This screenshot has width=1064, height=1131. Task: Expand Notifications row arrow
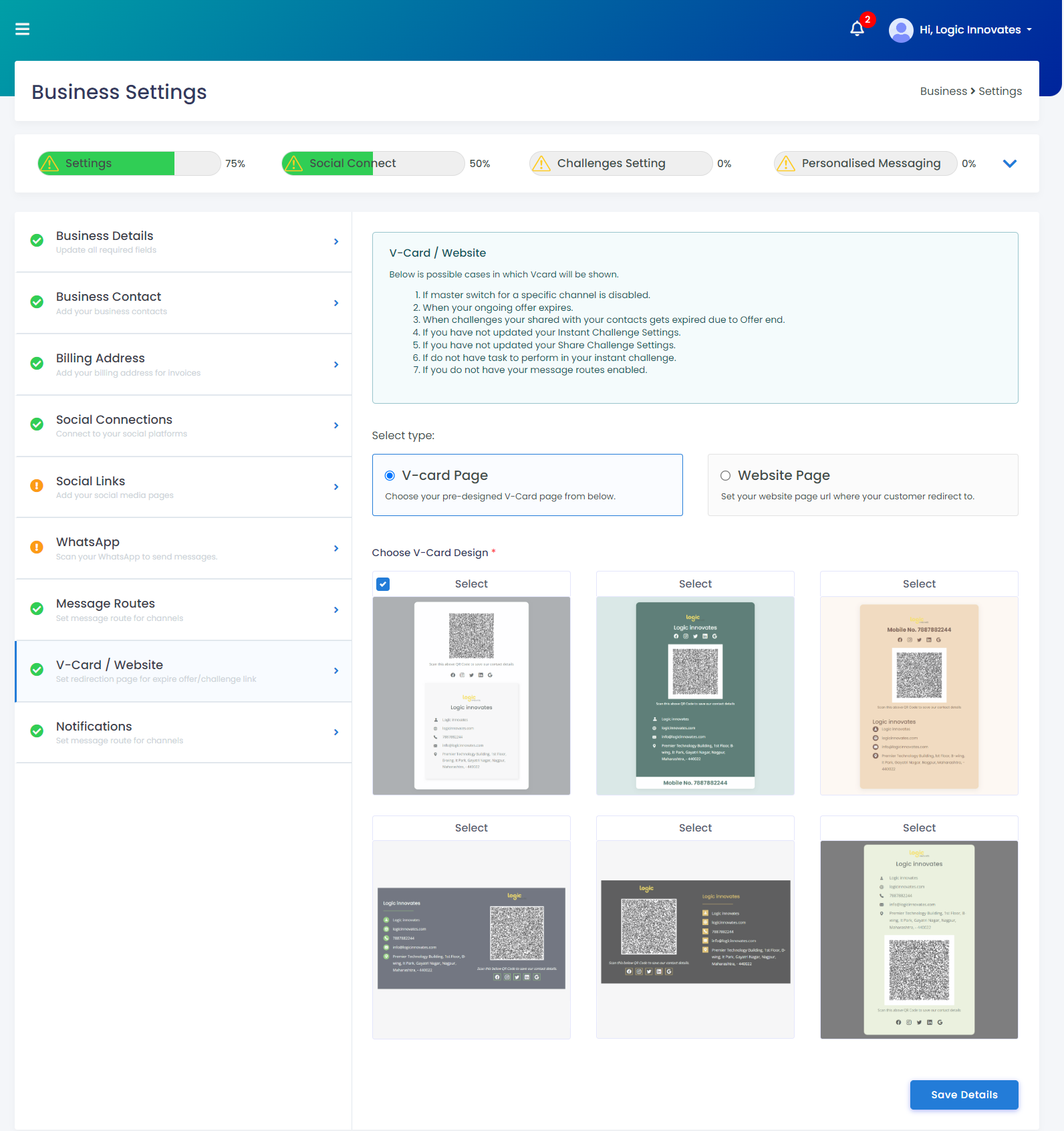tap(336, 733)
